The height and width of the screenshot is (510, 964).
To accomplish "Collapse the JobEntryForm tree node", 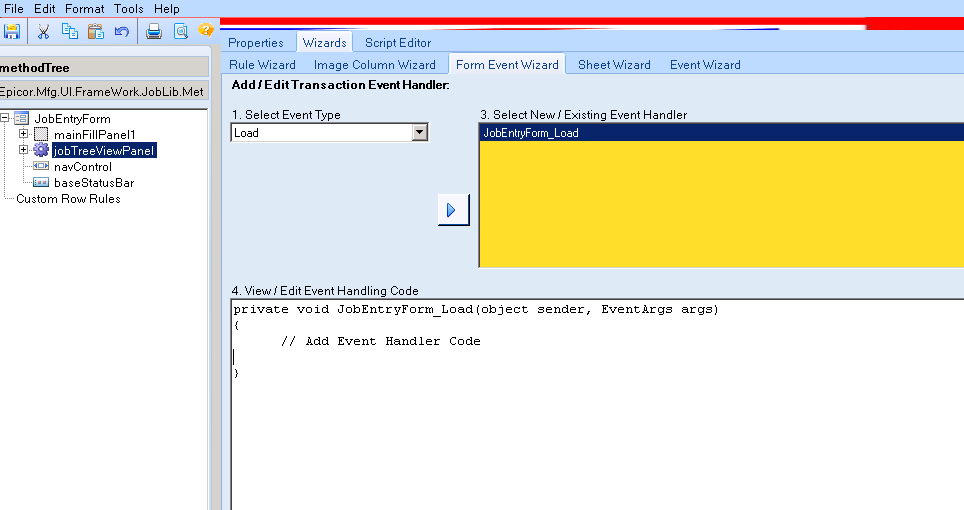I will tap(5, 117).
